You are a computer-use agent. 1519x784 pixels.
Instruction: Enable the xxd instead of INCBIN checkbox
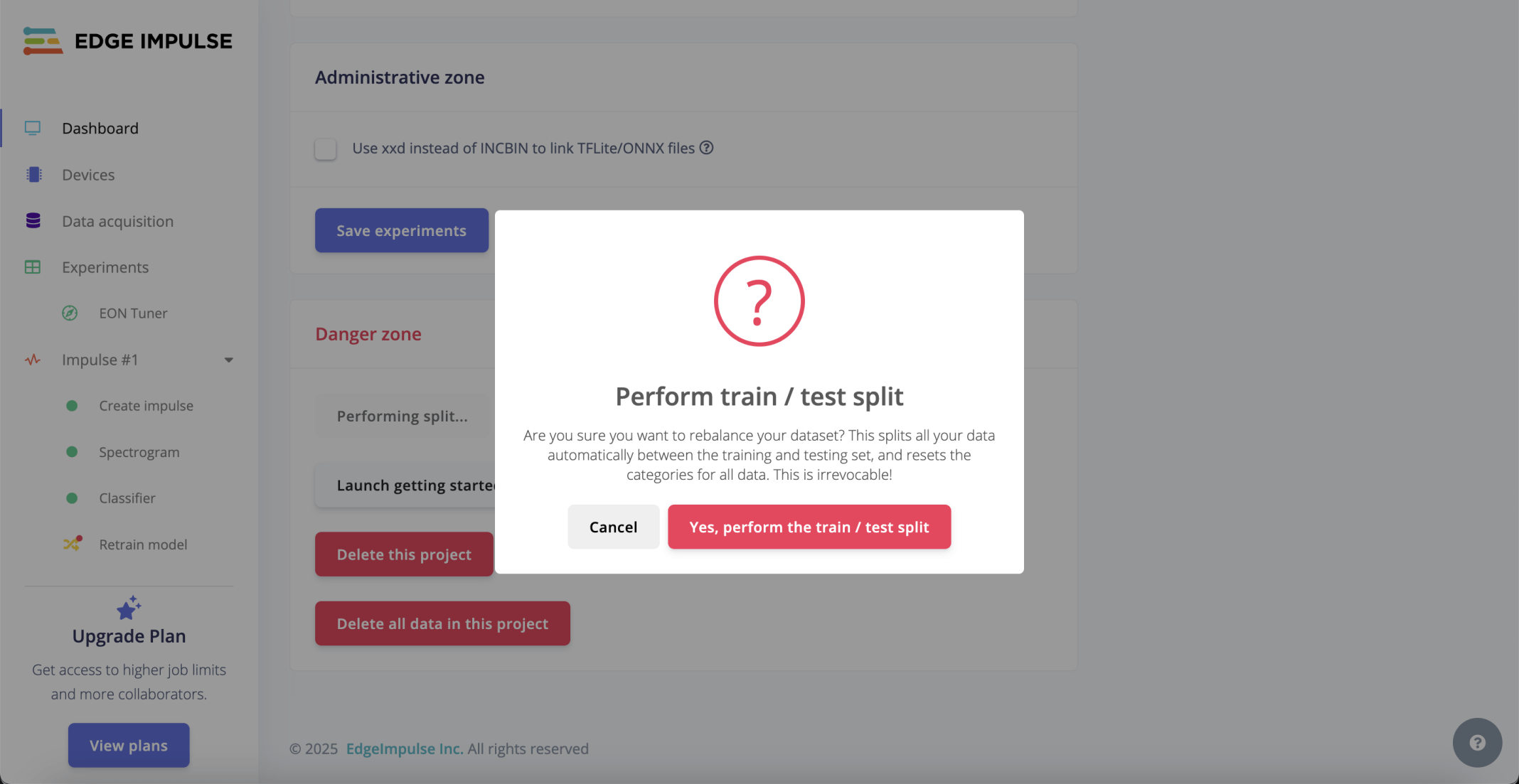326,149
